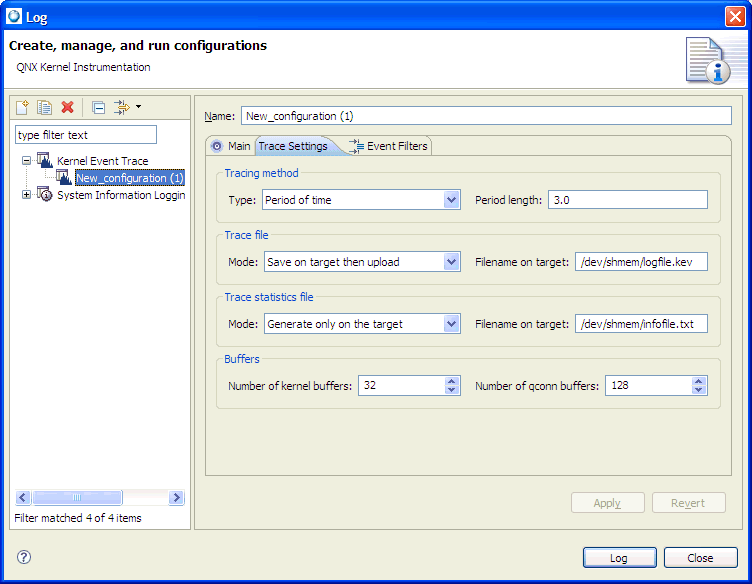This screenshot has width=752, height=584.
Task: Increase the number of kernel buffers
Action: [x=452, y=381]
